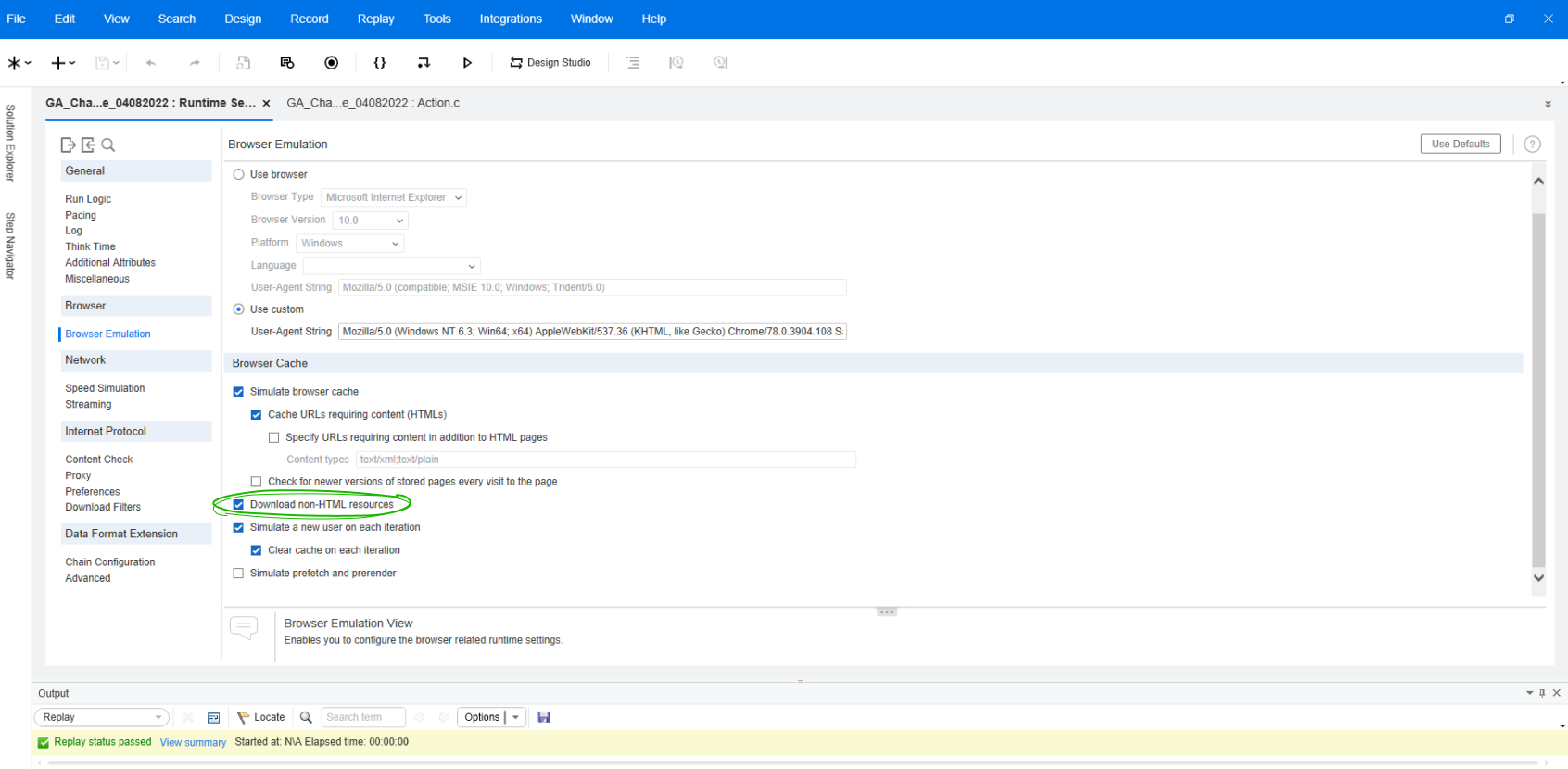
Task: Click the Search term input field
Action: (363, 717)
